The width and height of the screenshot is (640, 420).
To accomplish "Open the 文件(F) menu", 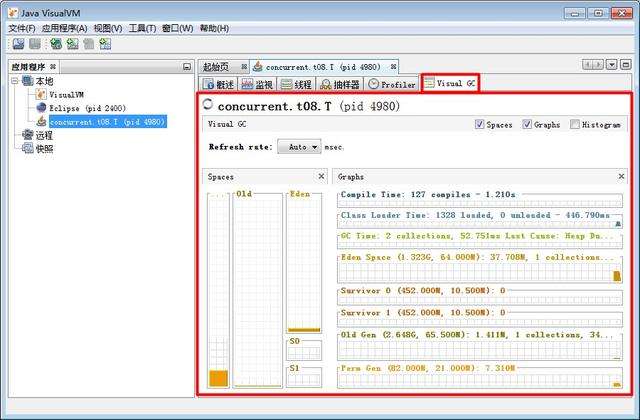I will point(22,29).
